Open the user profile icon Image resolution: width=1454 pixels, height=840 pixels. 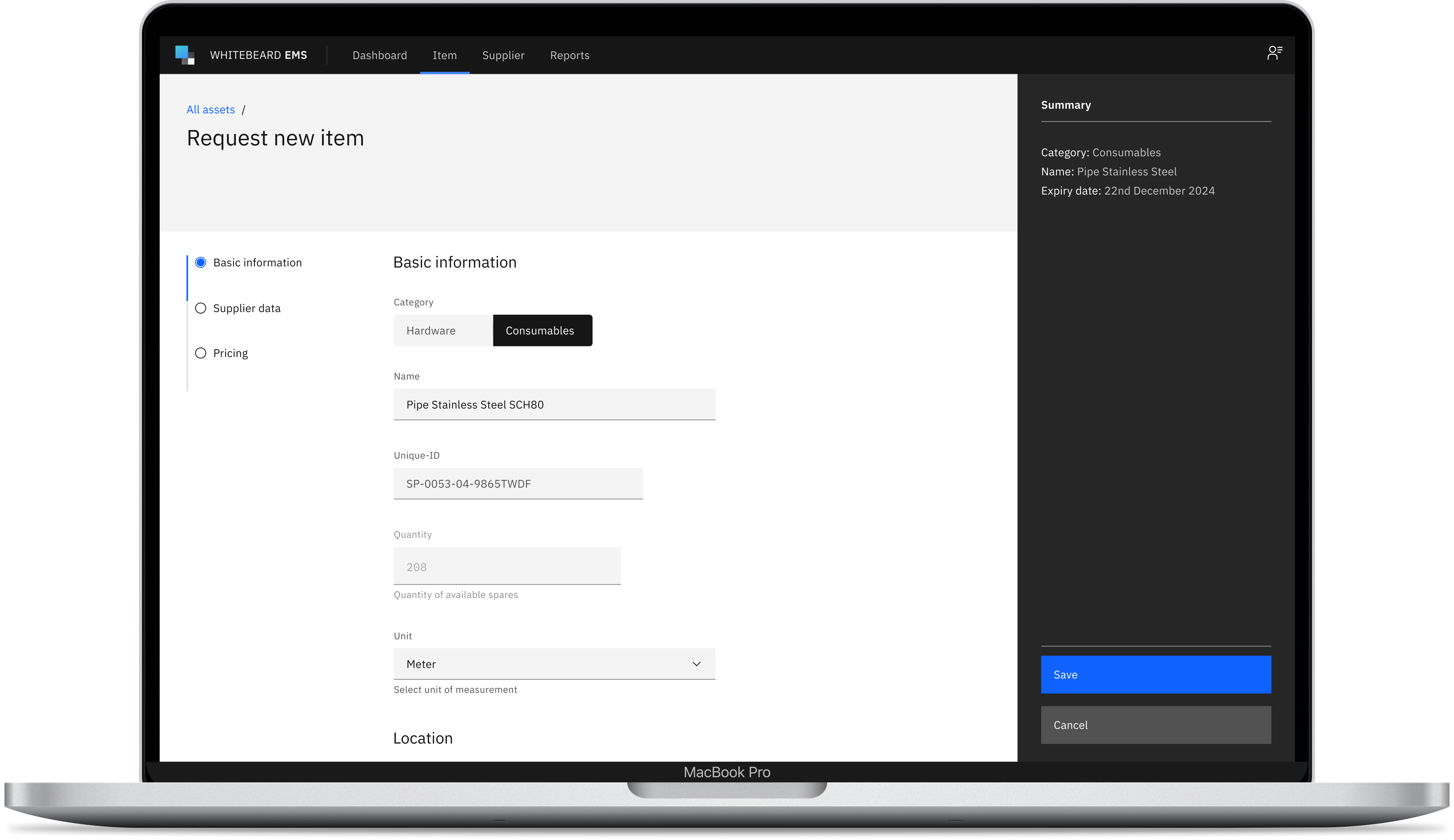[x=1274, y=53]
